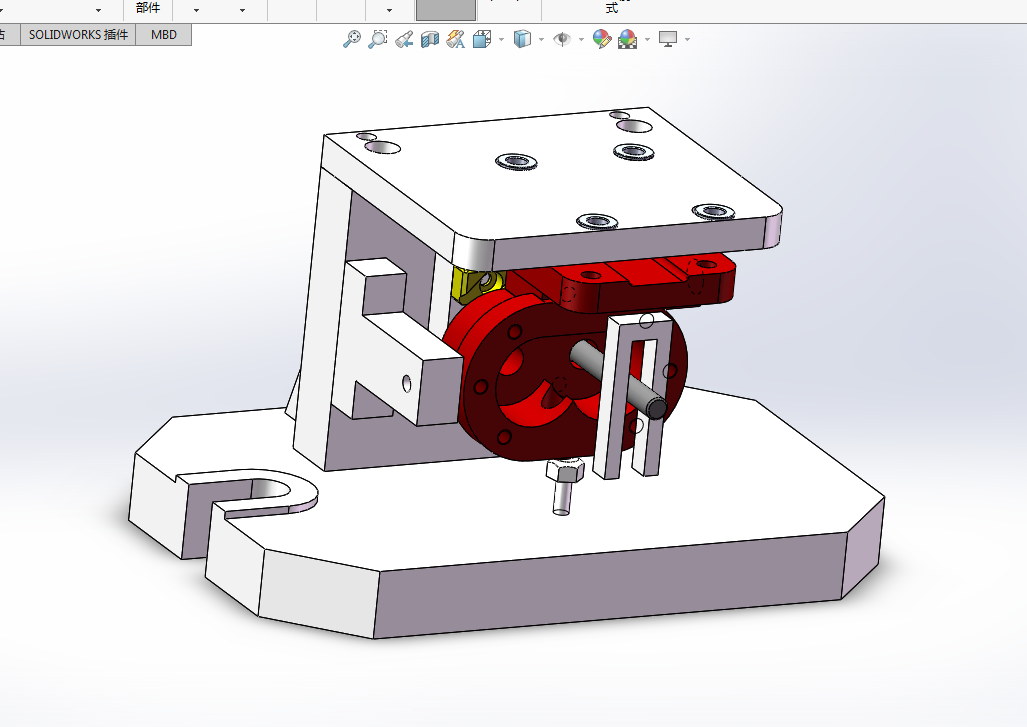The image size is (1027, 727).
Task: Expand the Hide/Show Items dropdown arrow
Action: [x=582, y=40]
